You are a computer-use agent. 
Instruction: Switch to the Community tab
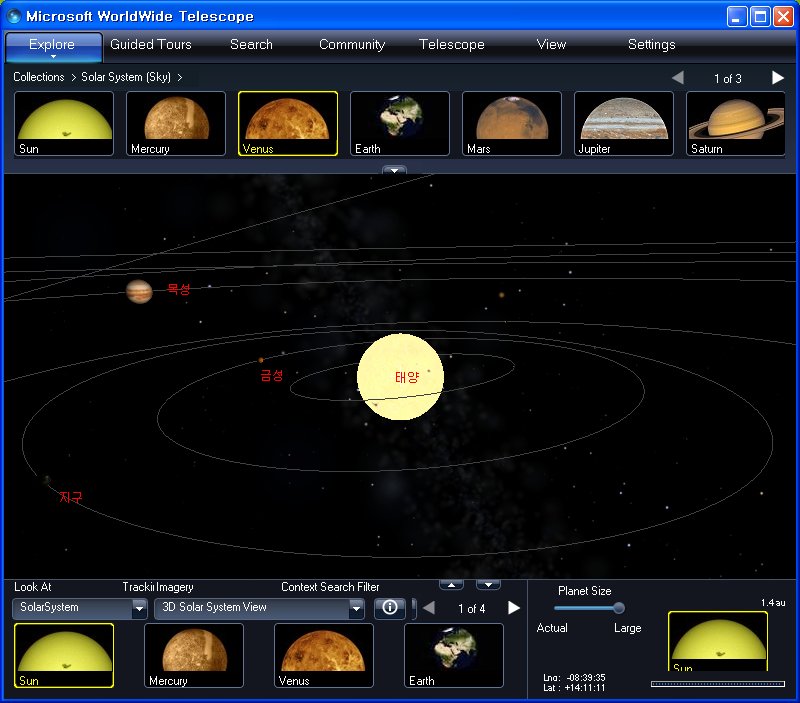pyautogui.click(x=352, y=44)
